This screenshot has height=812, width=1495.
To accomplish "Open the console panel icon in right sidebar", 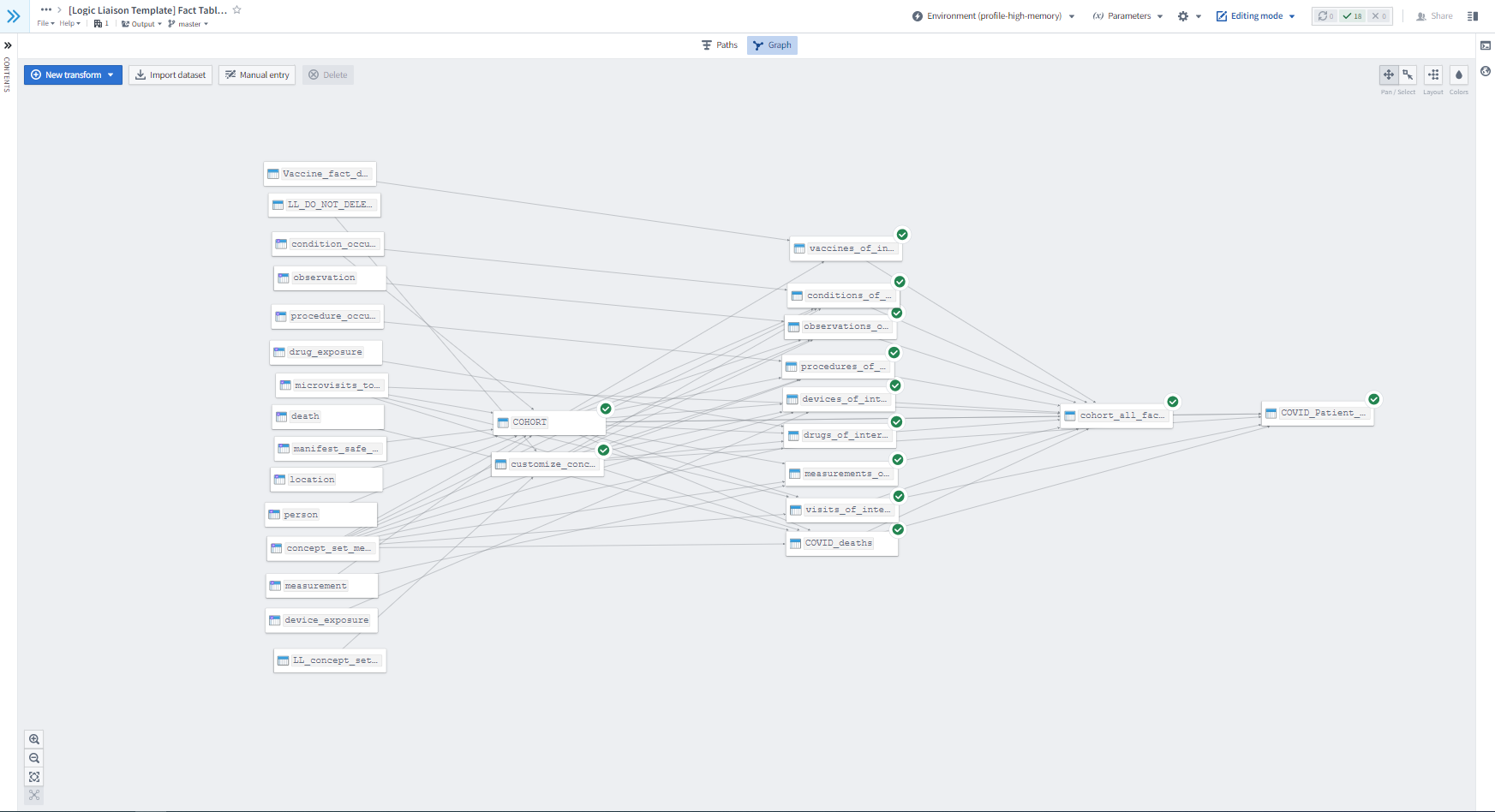I will pyautogui.click(x=1486, y=45).
